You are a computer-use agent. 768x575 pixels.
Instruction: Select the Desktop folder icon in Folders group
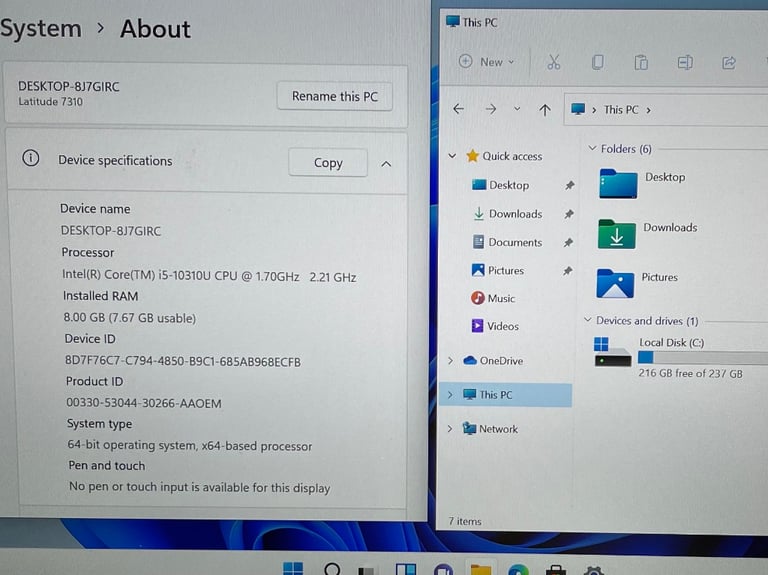click(618, 184)
